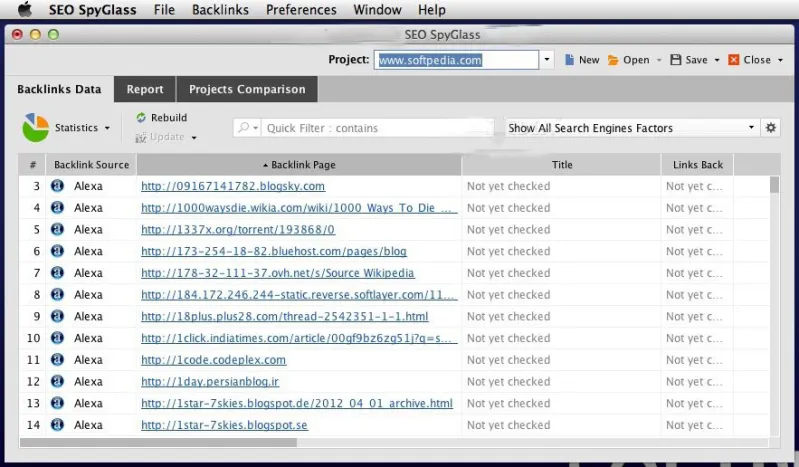Click the Alexa icon in row 5

58,229
